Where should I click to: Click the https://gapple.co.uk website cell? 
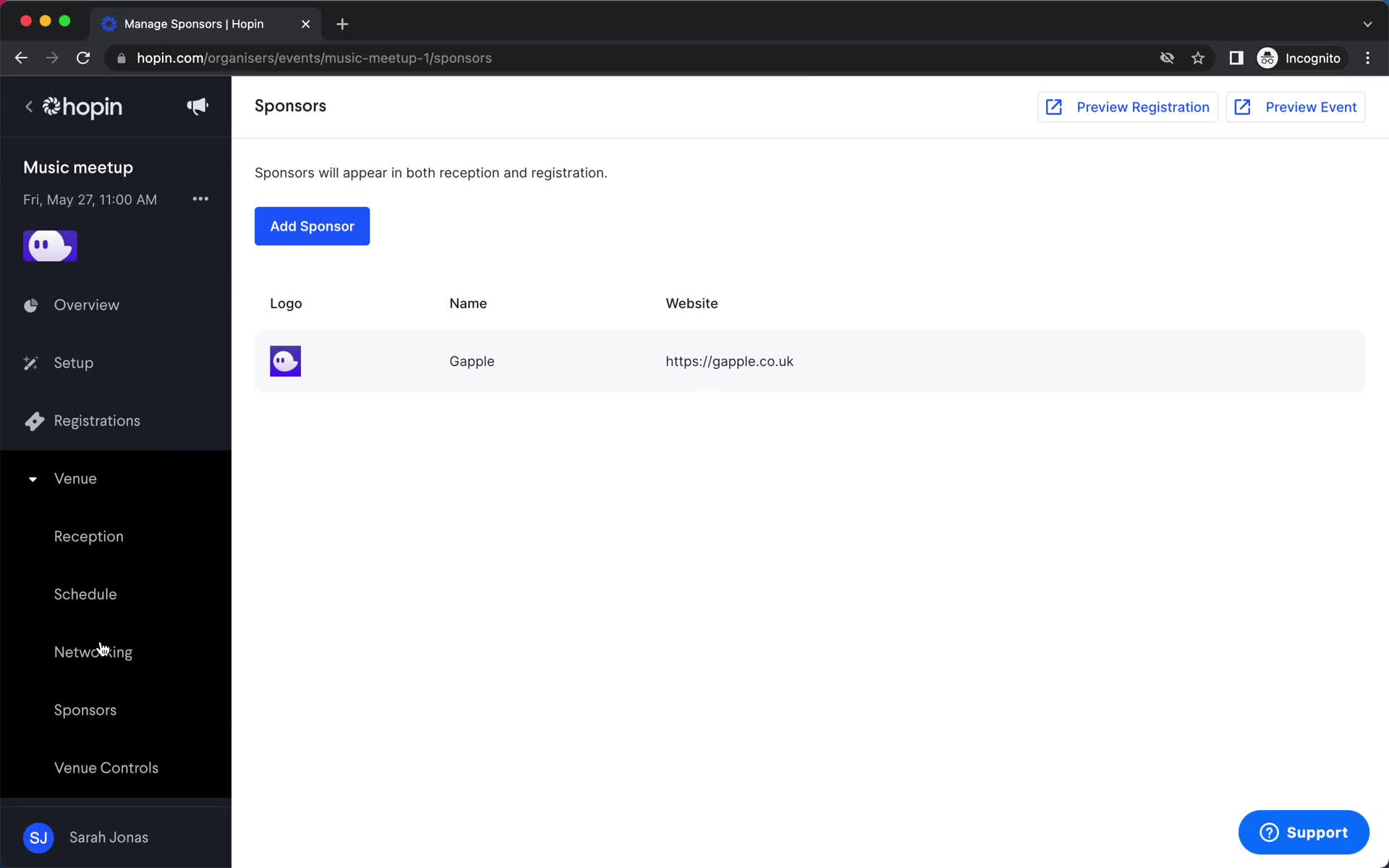[729, 361]
